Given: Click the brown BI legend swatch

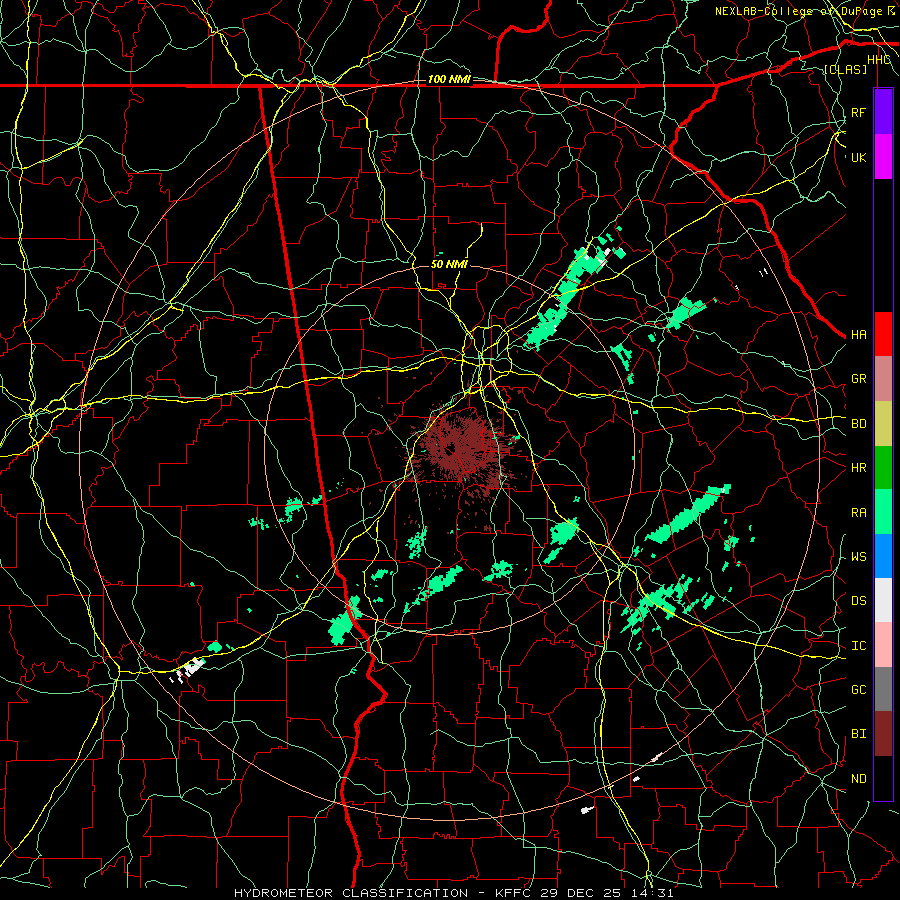Looking at the screenshot, I should tap(883, 734).
